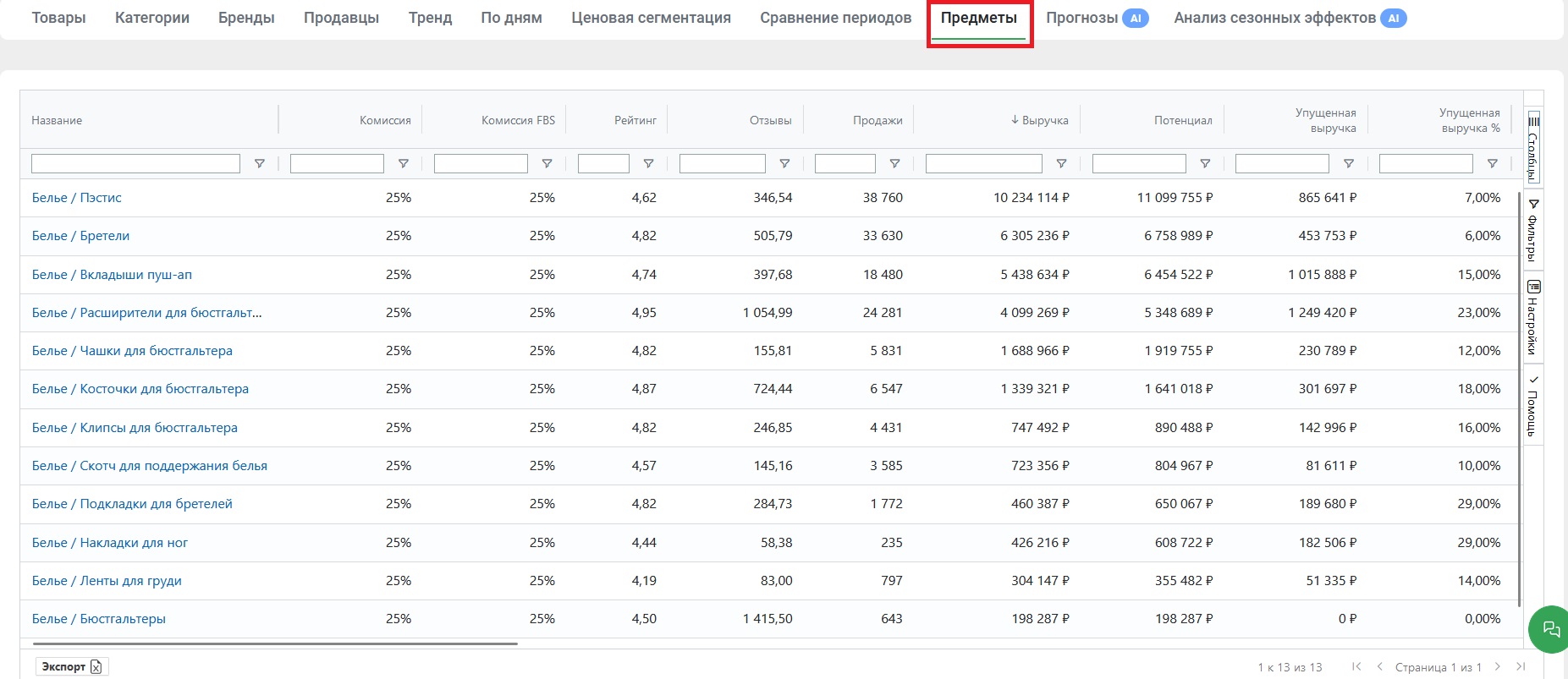The image size is (1568, 679).
Task: Go to first page of table
Action: click(1356, 666)
